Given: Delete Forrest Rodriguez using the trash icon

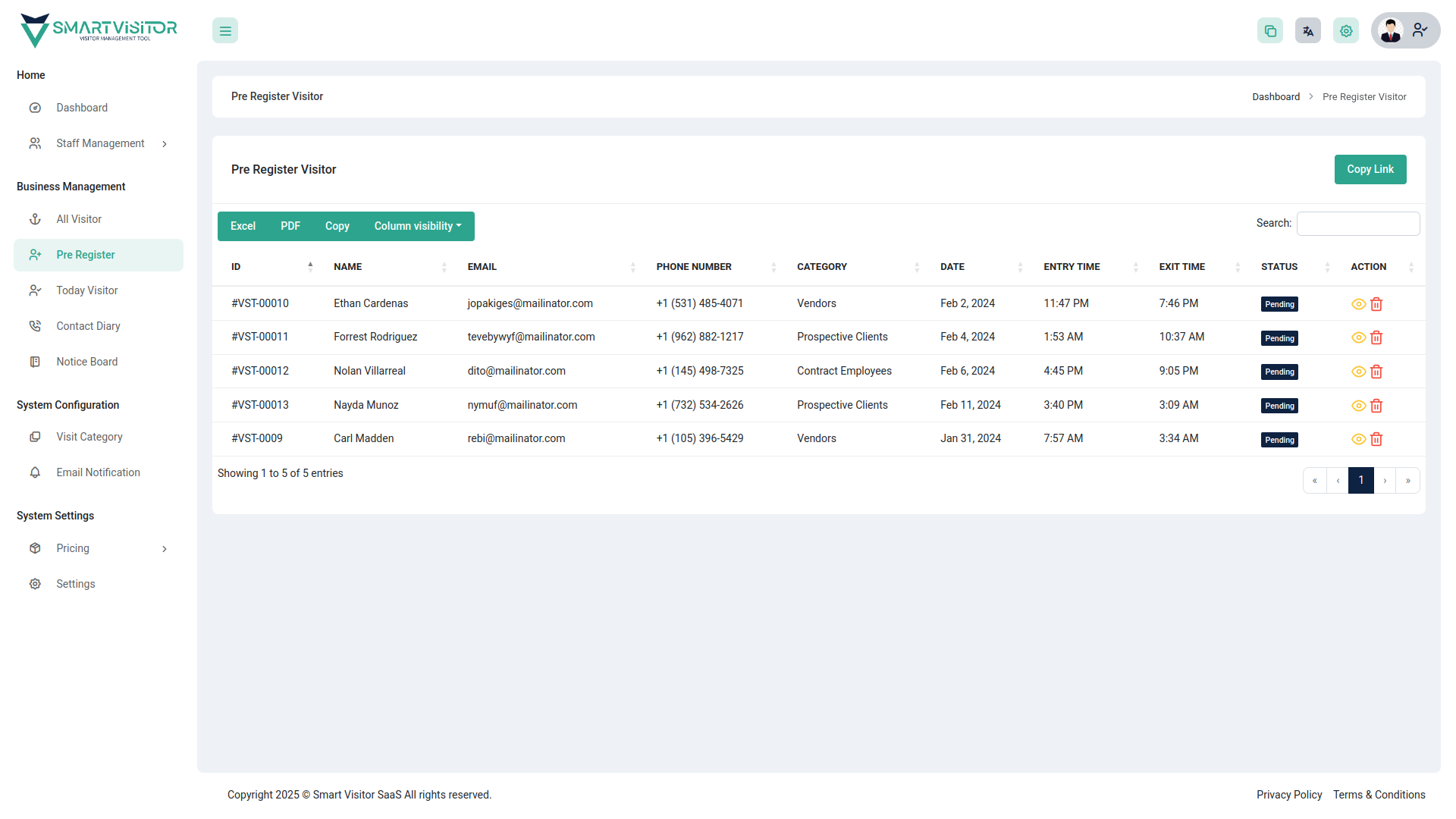Looking at the screenshot, I should (x=1376, y=337).
